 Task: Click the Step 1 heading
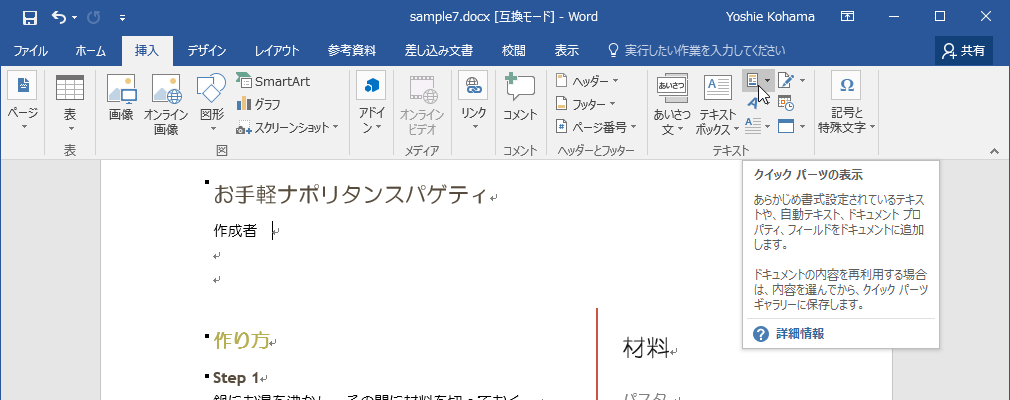click(x=236, y=378)
